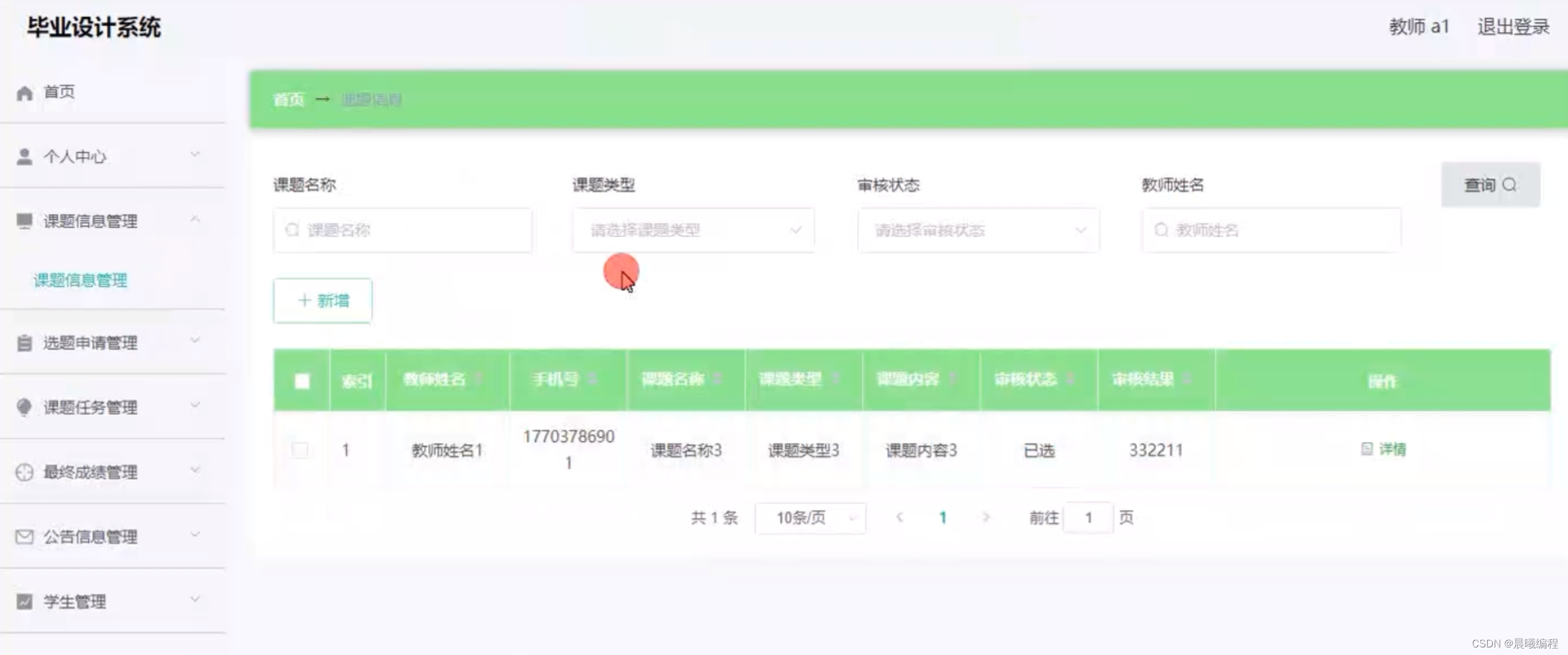Open the 审核状态 dropdown
This screenshot has width=1568, height=655.
coord(978,231)
